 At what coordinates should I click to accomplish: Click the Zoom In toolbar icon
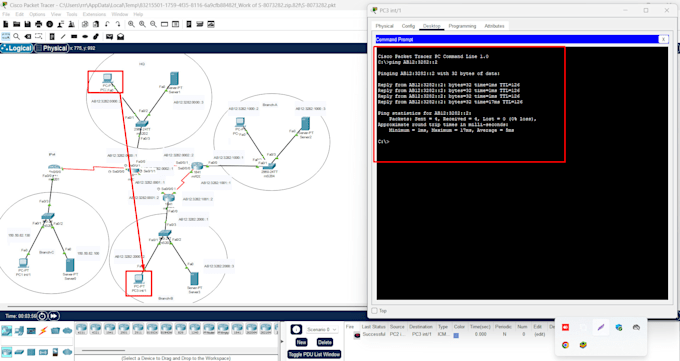pos(131,24)
